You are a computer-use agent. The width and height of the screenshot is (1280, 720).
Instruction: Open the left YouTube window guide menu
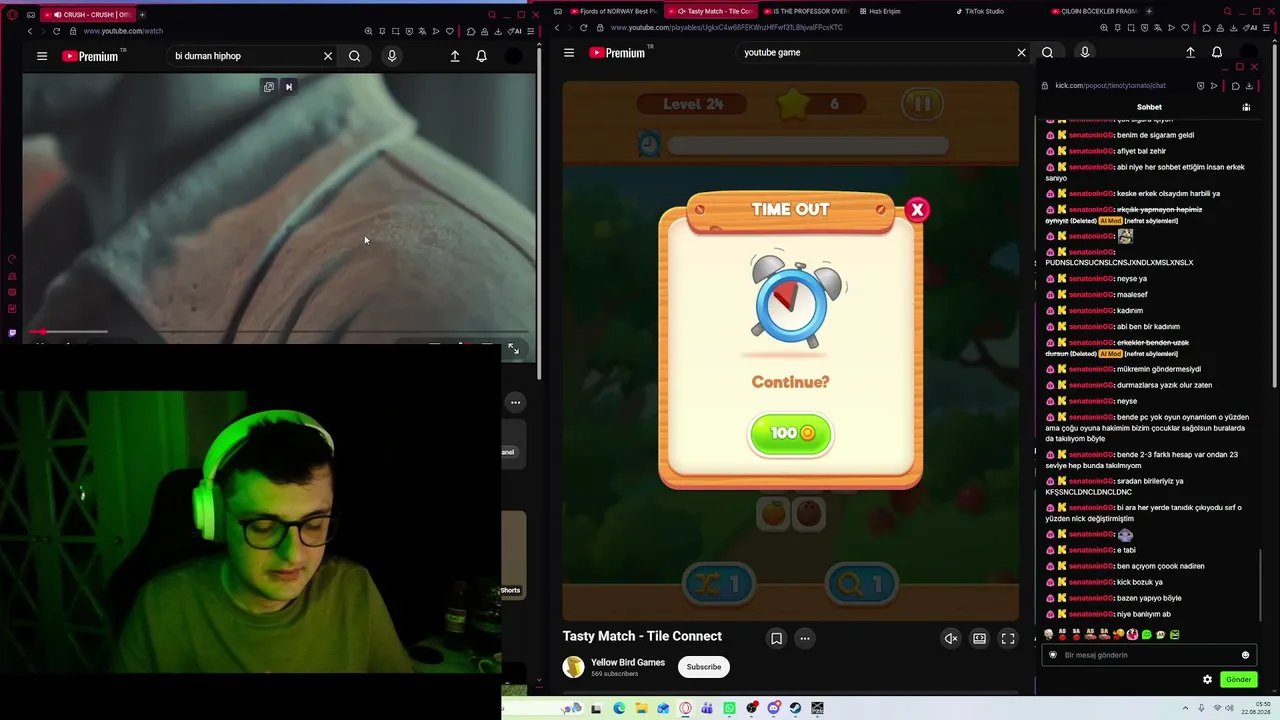pos(42,56)
